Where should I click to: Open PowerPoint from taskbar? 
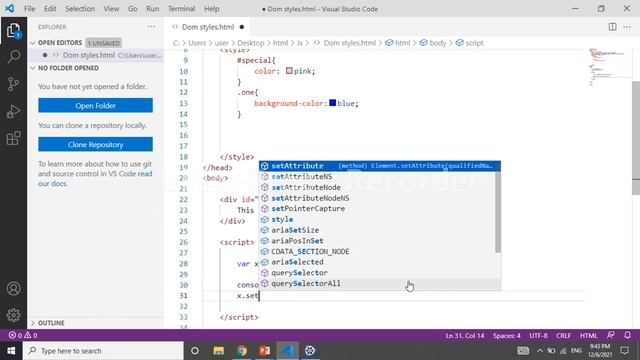(264, 351)
